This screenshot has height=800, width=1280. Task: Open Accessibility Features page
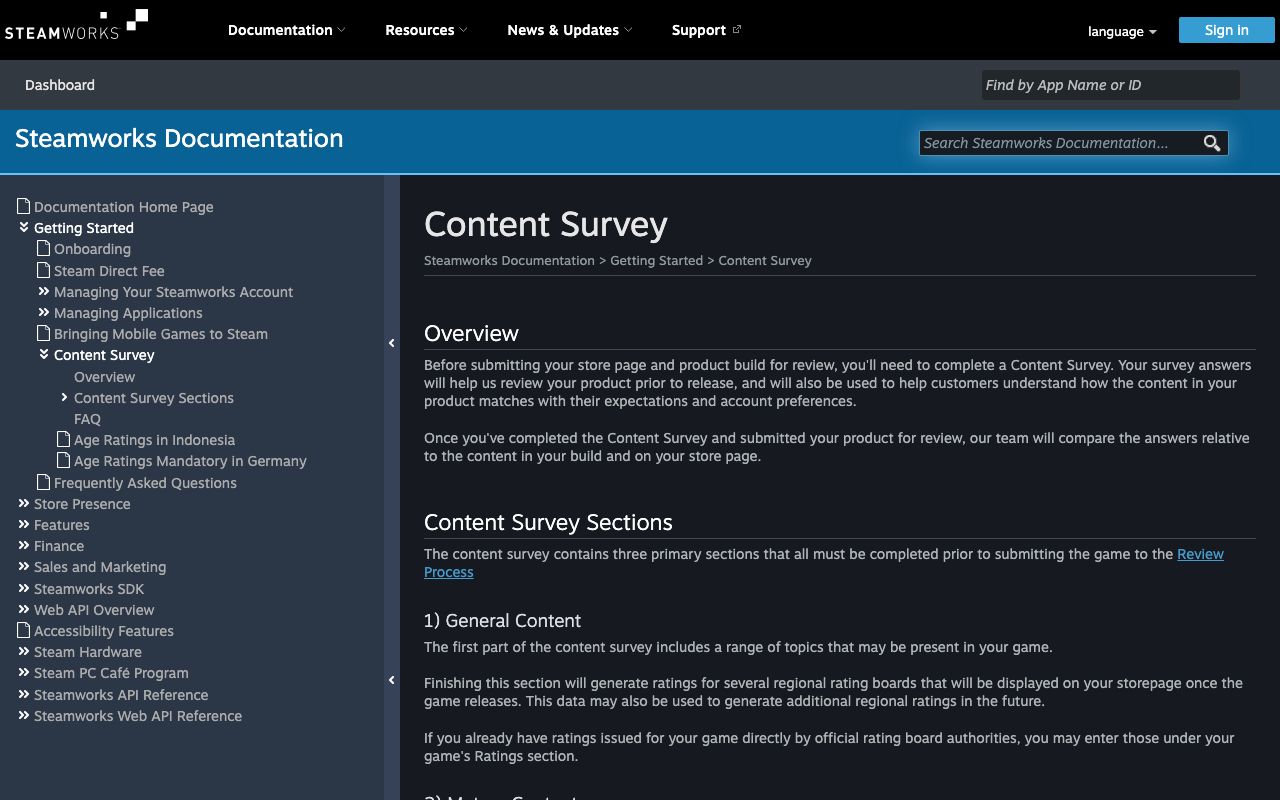[x=104, y=630]
